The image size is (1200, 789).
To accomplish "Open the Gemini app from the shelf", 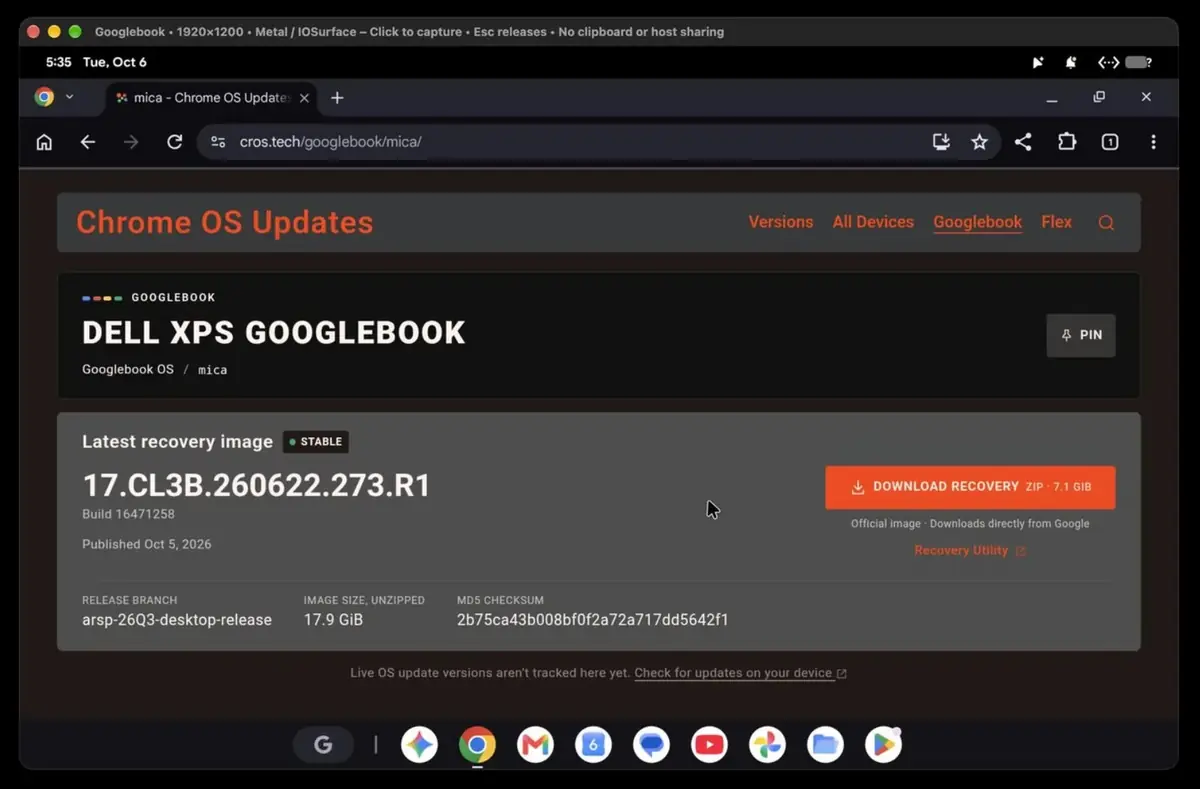I will pos(419,744).
